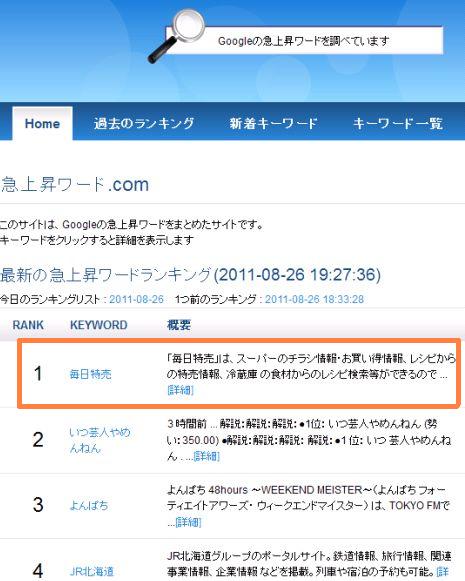Viewport: 465px width, 581px height.
Task: Open previous ranking 2011-08-26 18:33:28 link
Action: [314, 299]
